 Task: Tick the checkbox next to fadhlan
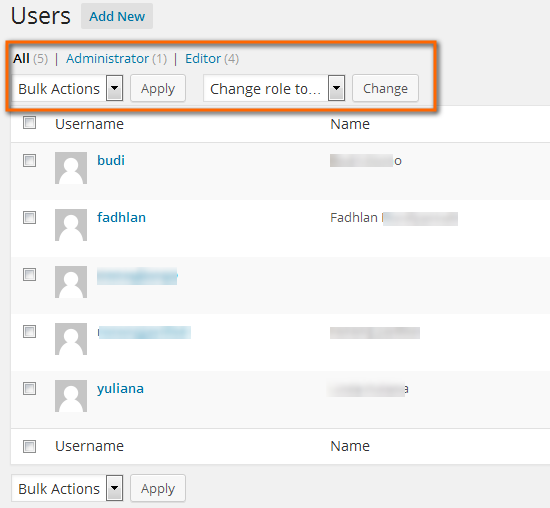point(29,218)
